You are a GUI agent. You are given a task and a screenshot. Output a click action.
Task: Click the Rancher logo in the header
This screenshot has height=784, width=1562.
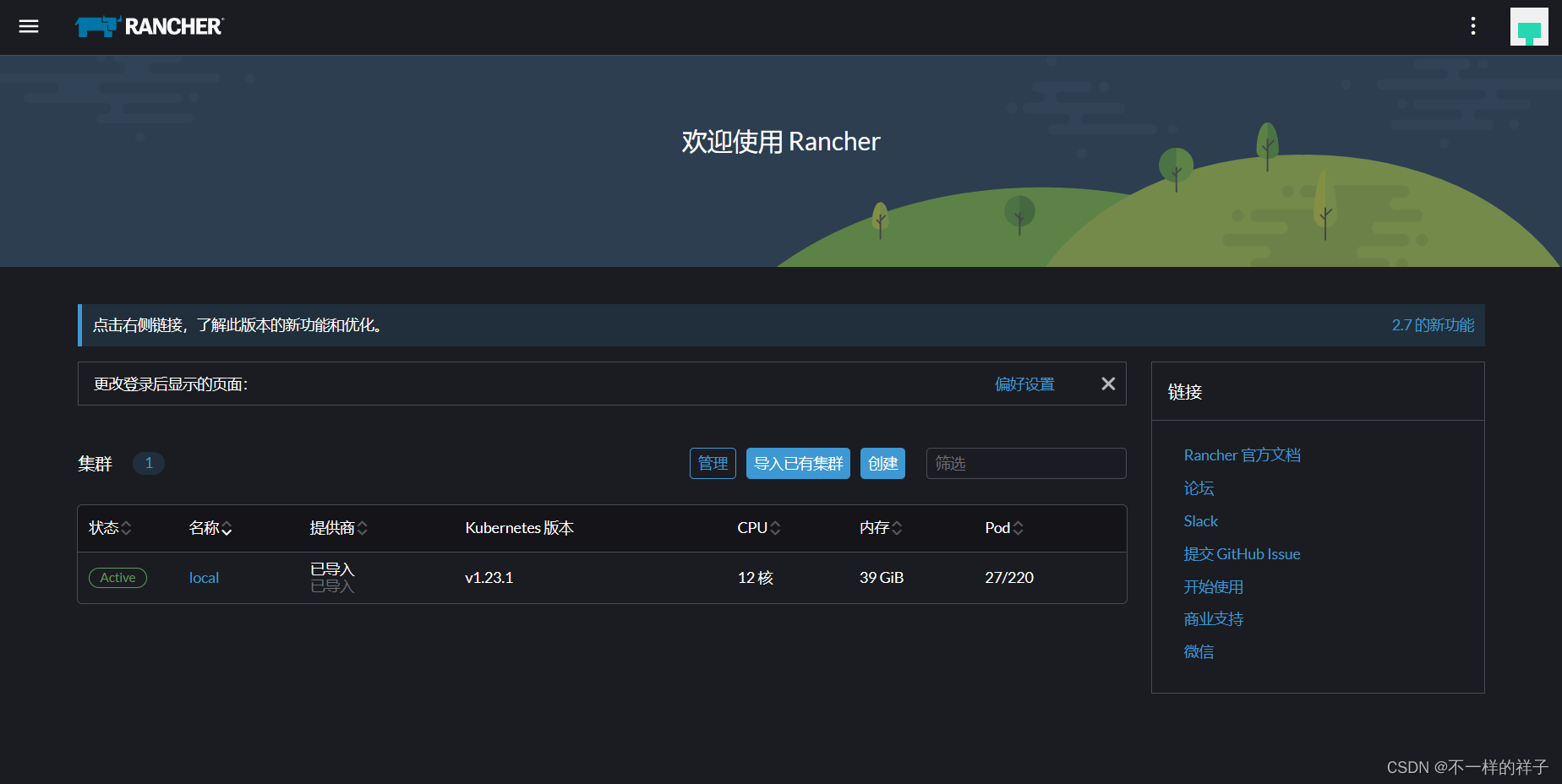tap(149, 25)
